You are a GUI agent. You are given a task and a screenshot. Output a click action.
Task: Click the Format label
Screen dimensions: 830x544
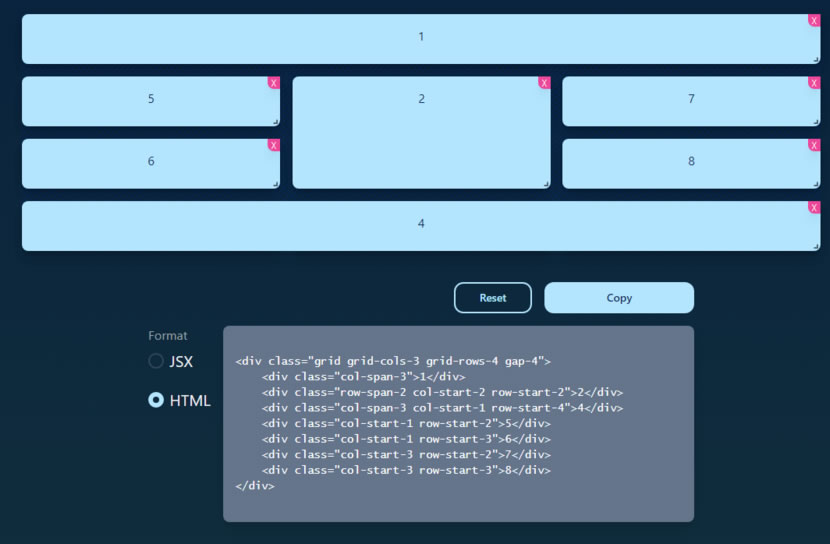168,336
